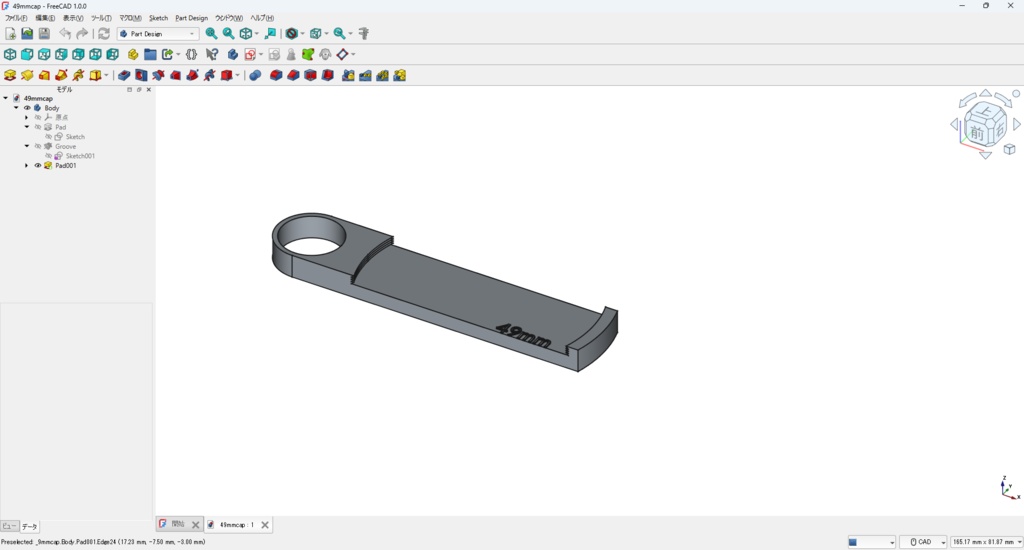Image resolution: width=1024 pixels, height=550 pixels.
Task: Activate the What's This help pointer
Action: [212, 54]
